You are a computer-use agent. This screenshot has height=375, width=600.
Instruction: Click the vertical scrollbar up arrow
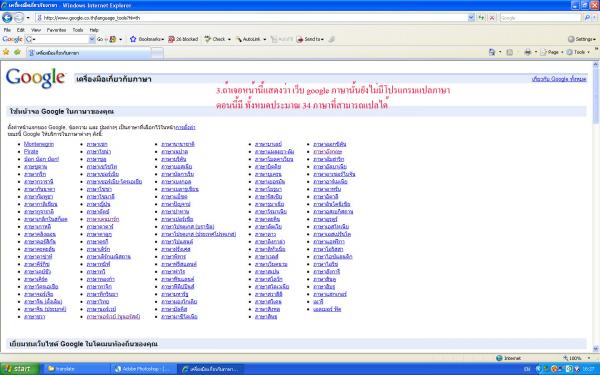click(595, 65)
